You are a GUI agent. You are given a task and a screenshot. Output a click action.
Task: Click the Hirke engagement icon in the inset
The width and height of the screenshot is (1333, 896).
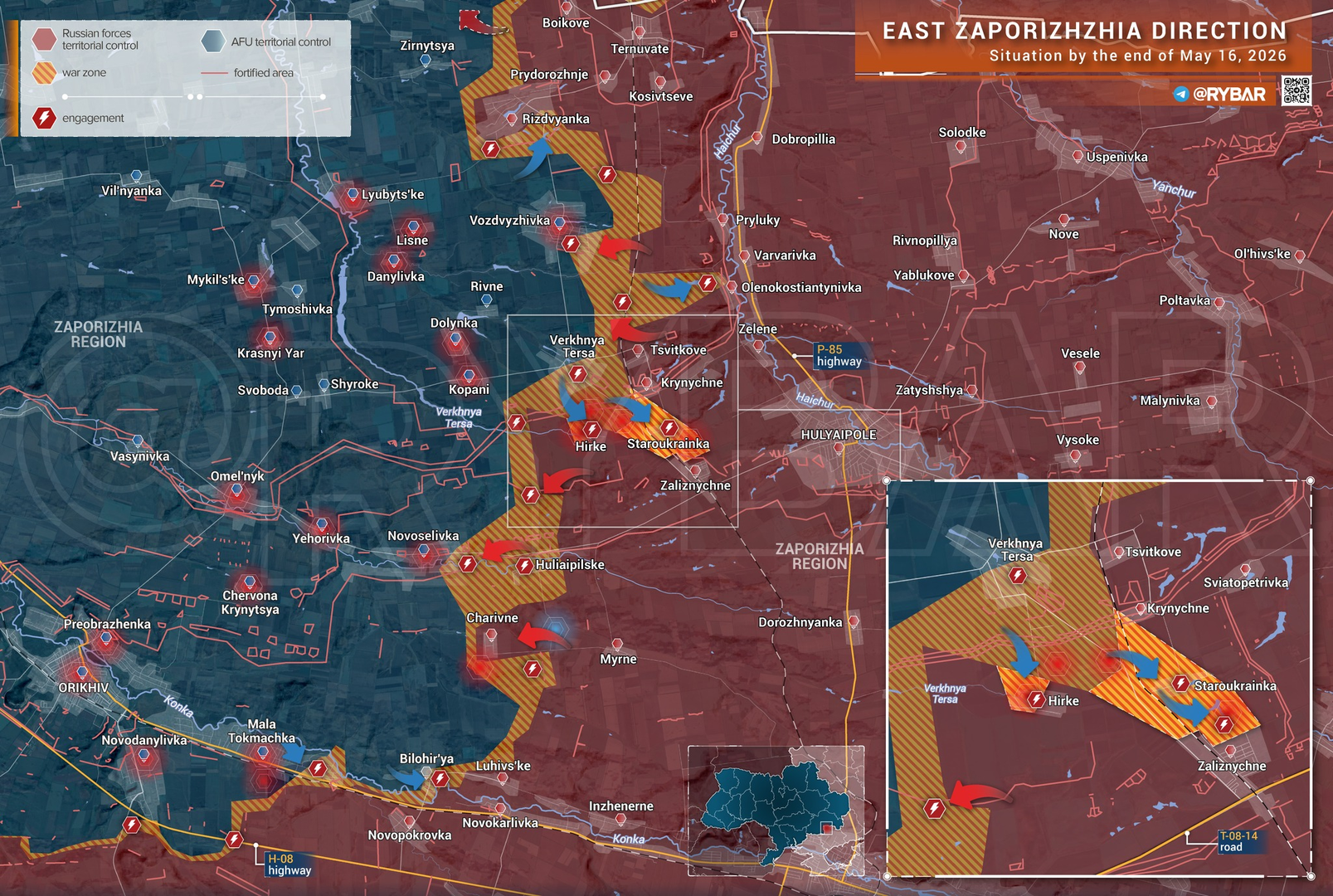(1035, 699)
